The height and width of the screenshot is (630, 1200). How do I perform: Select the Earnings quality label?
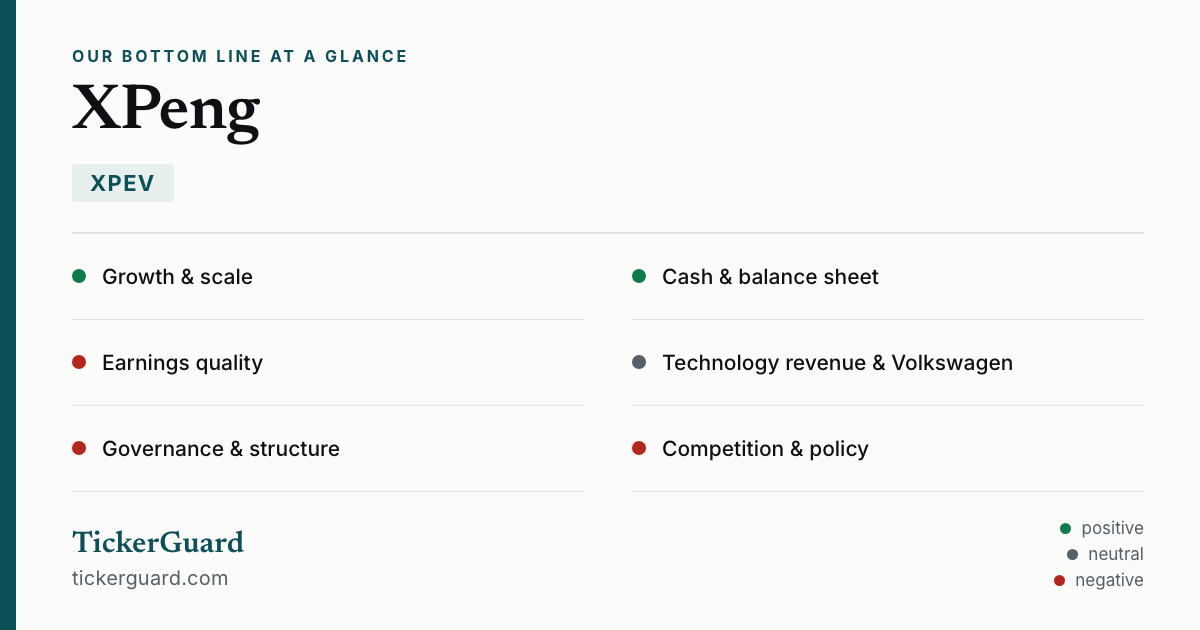point(182,363)
